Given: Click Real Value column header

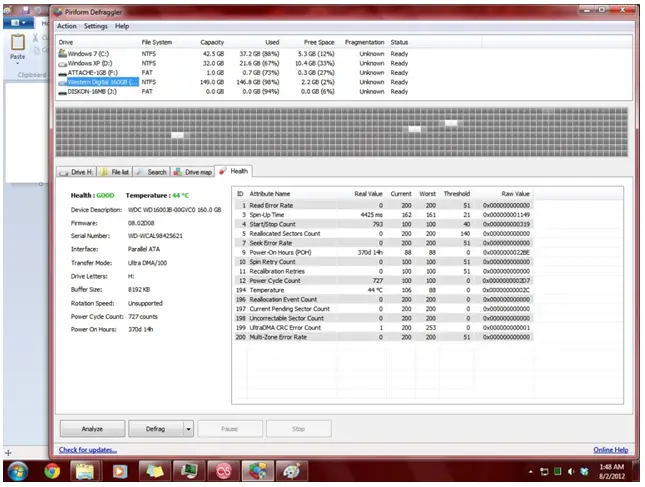Looking at the screenshot, I should (x=369, y=193).
